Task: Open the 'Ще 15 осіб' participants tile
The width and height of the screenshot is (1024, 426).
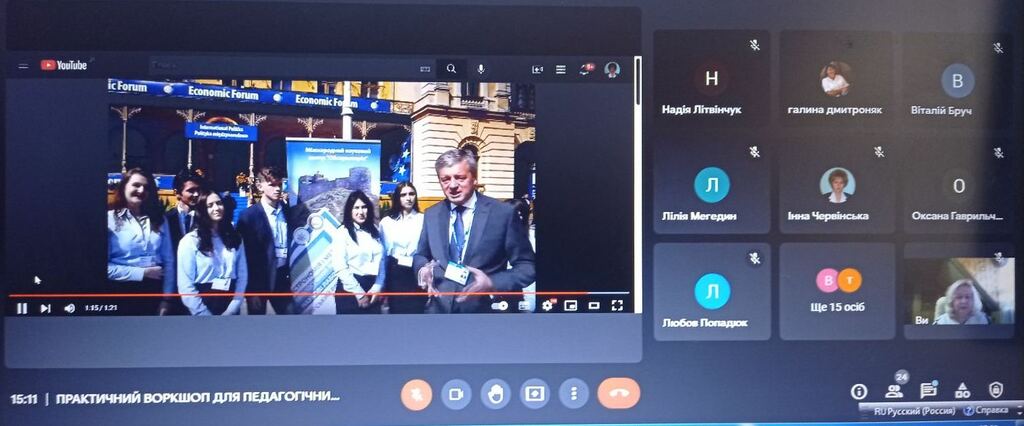Action: (837, 290)
